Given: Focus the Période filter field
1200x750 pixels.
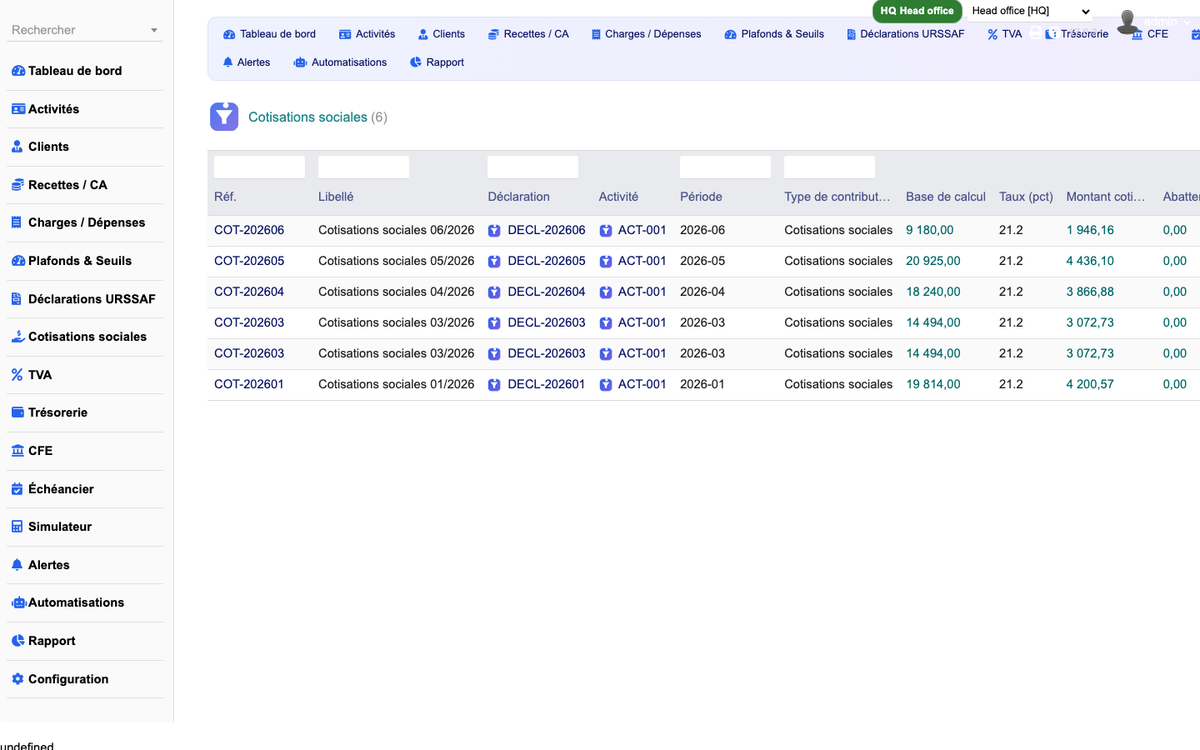Looking at the screenshot, I should point(725,167).
